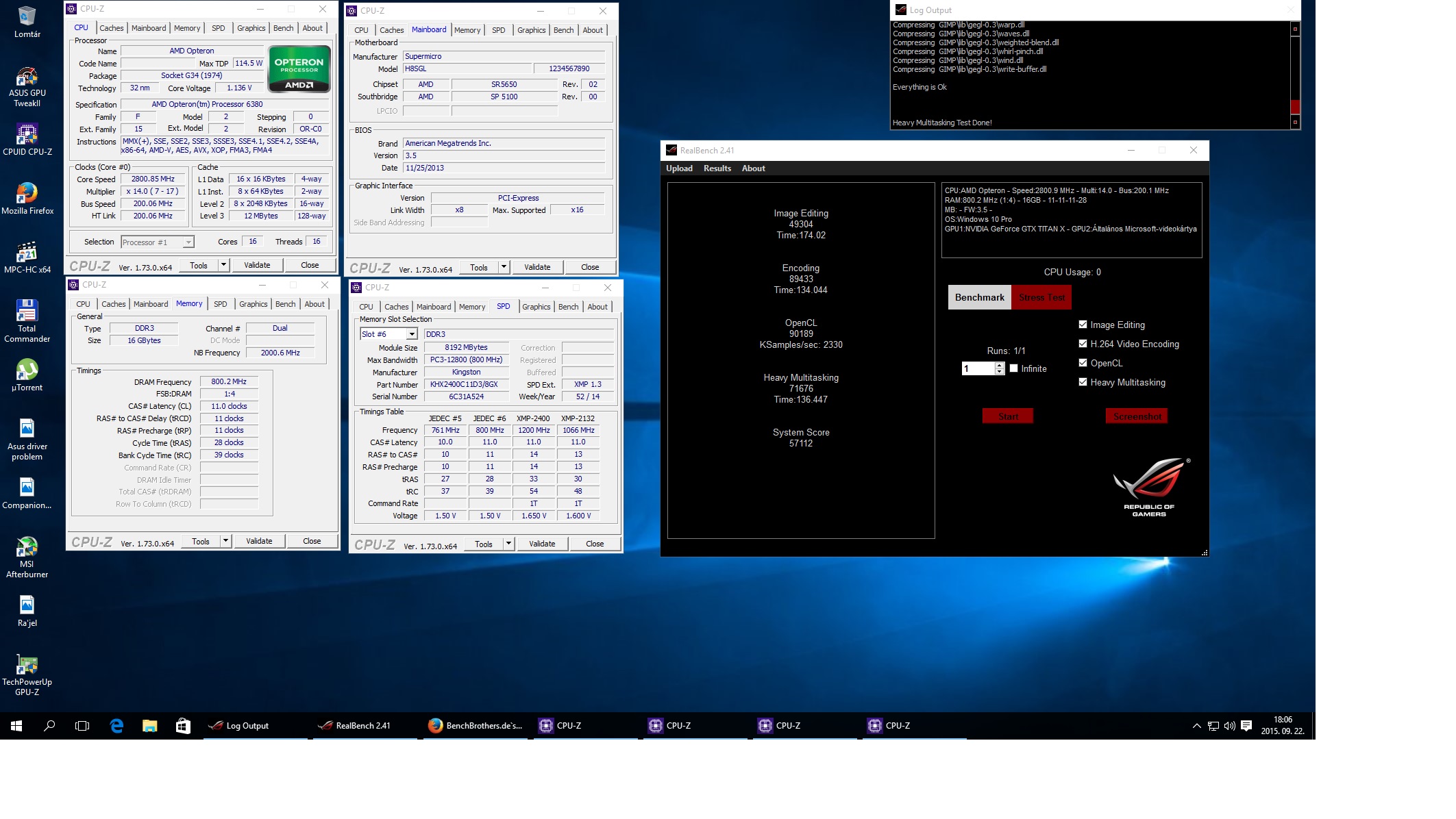Open the Slot #6 memory slot dropdown
The width and height of the screenshot is (1456, 819).
[x=388, y=334]
